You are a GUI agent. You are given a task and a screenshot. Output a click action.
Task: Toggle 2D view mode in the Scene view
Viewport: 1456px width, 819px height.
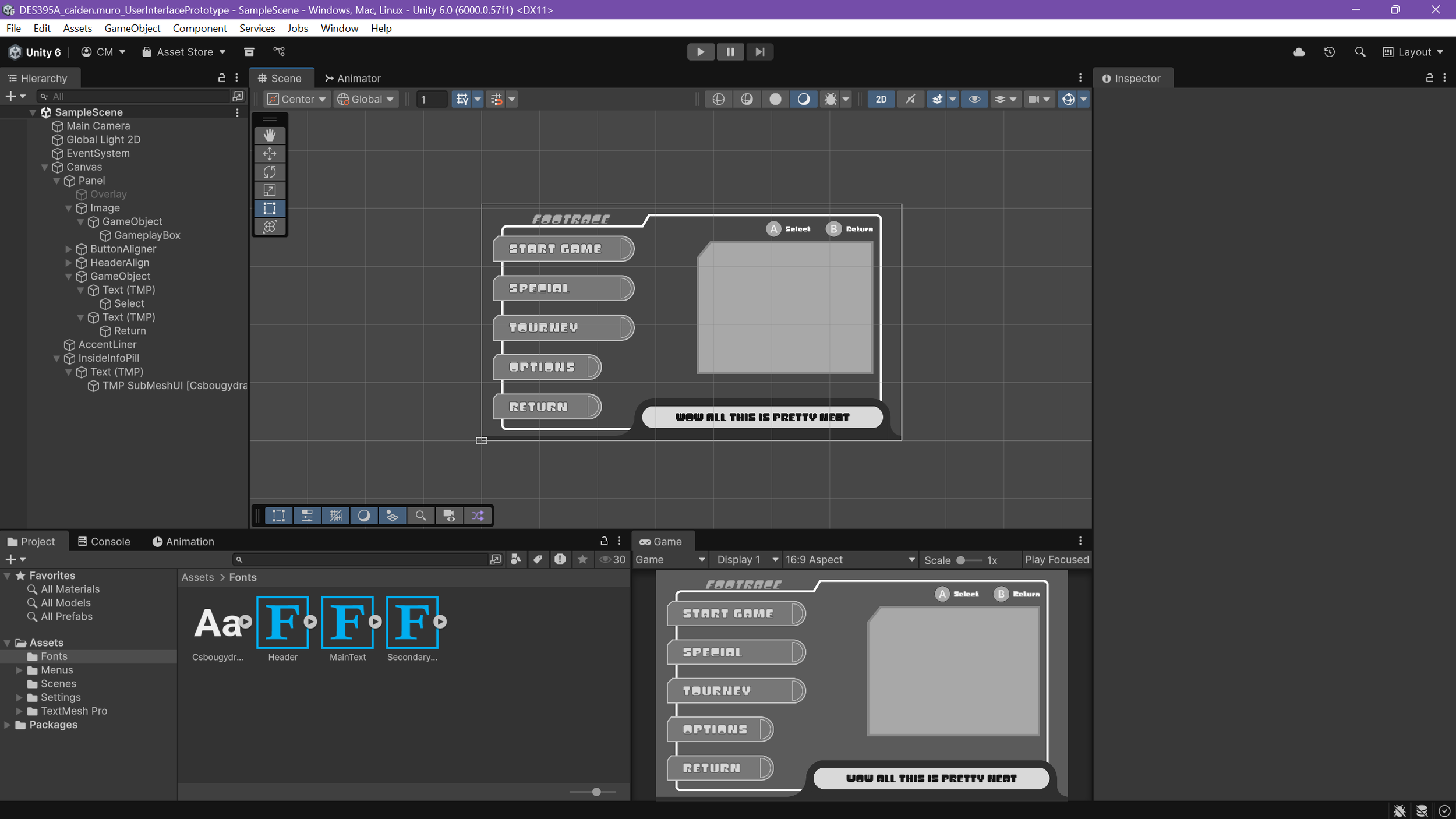pos(881,99)
